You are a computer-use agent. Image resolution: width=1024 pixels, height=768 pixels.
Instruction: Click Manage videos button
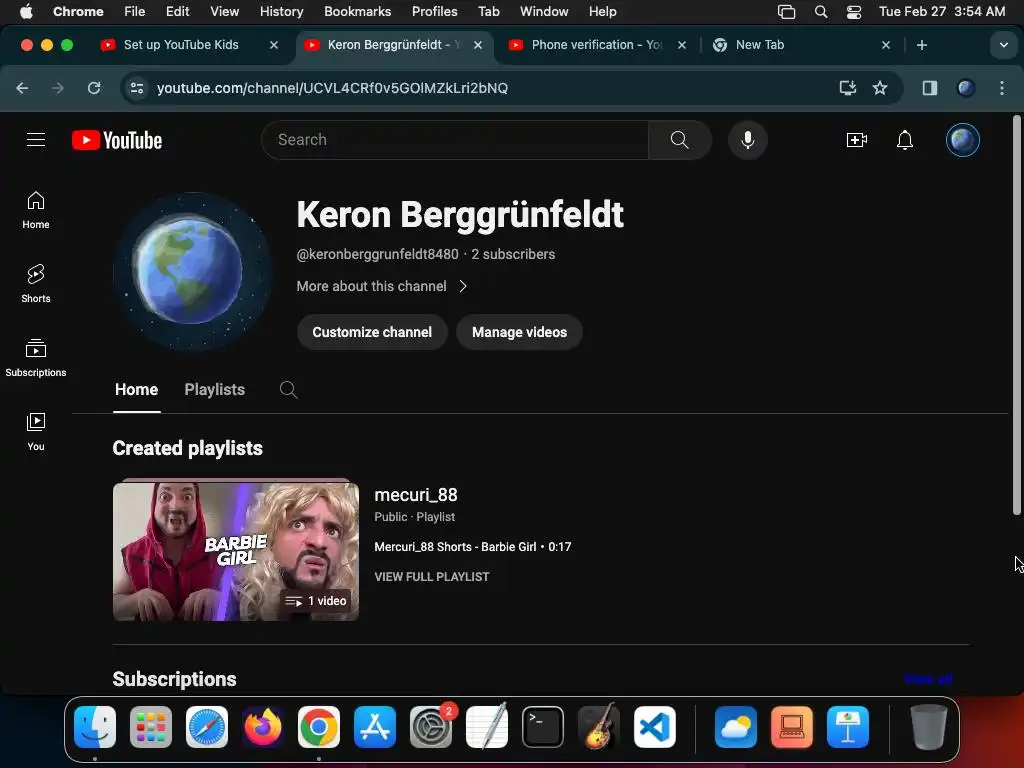tap(519, 332)
